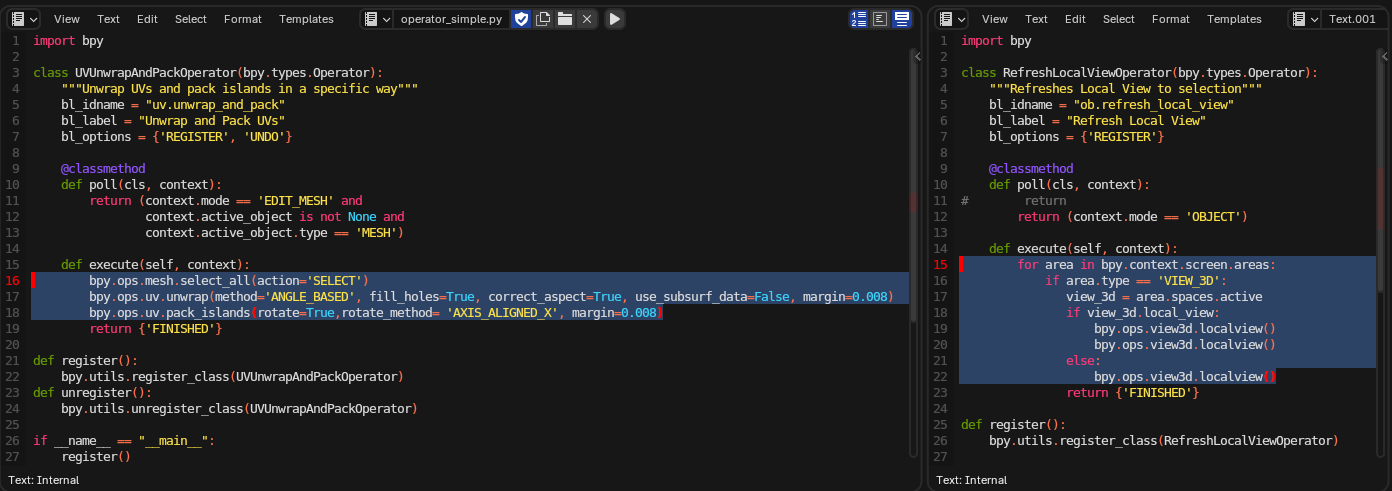Open Templates menu in right text editor
The image size is (1392, 491).
point(1235,19)
